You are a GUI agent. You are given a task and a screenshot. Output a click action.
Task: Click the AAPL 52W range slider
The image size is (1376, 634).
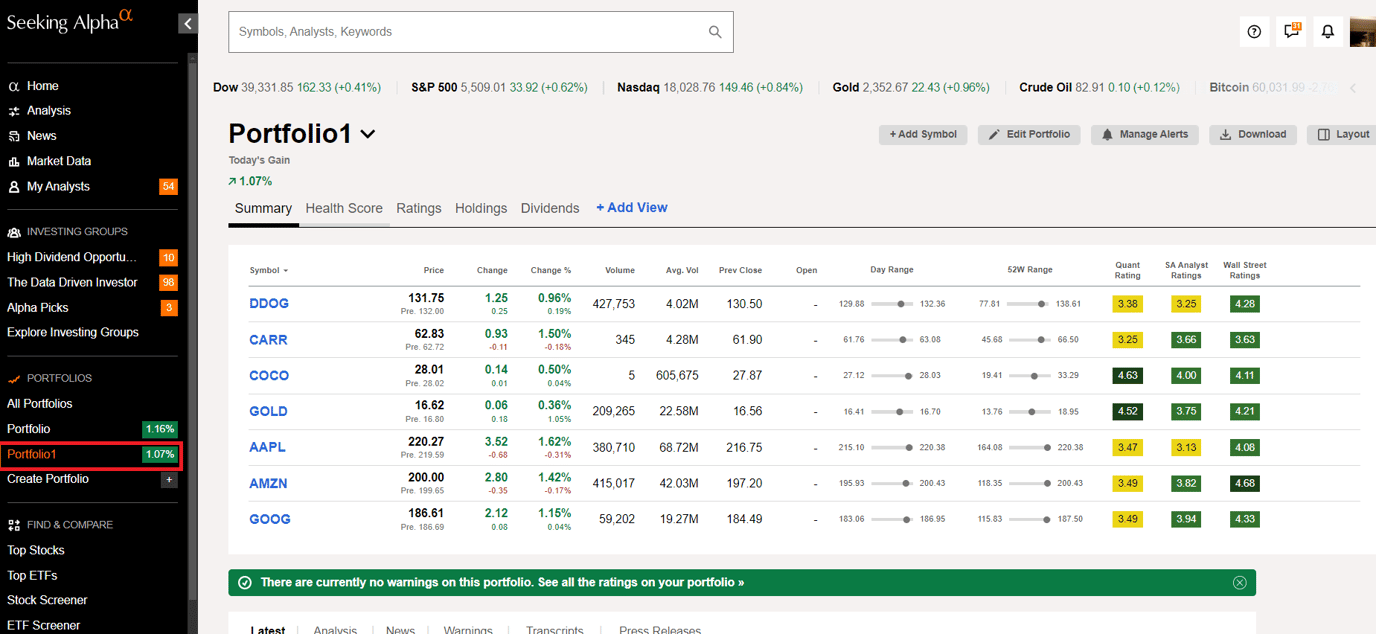click(x=1029, y=448)
